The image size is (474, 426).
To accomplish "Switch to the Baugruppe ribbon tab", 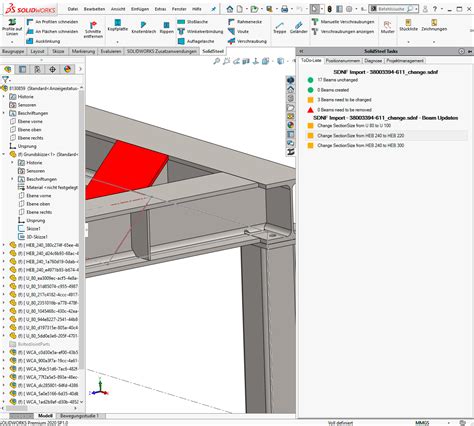I will (13, 51).
